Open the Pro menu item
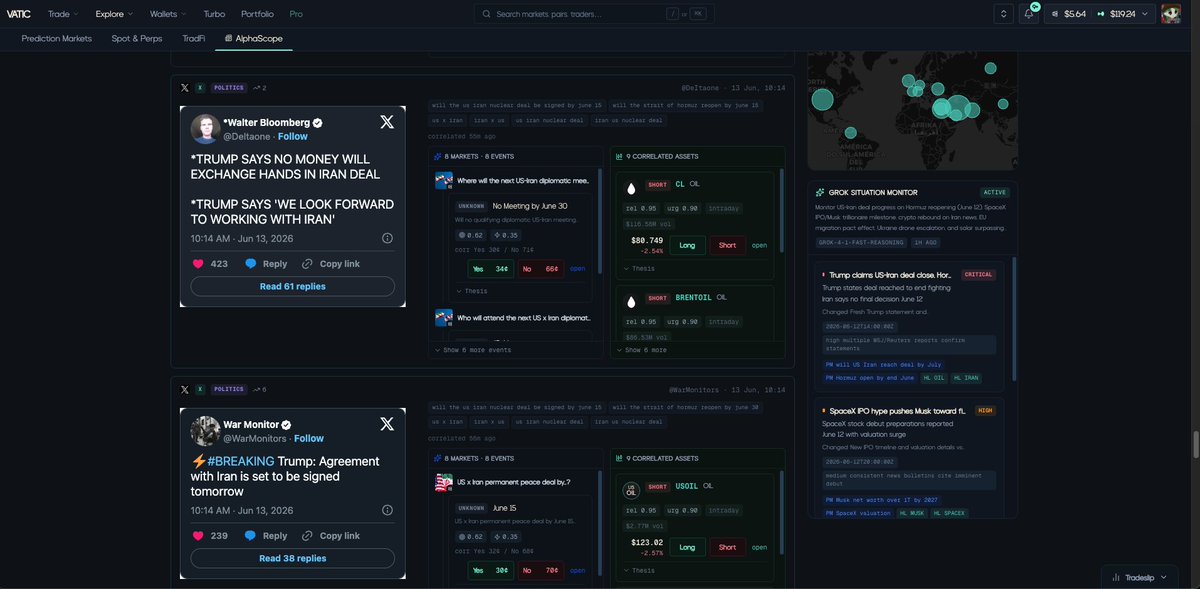1200x589 pixels. click(296, 14)
